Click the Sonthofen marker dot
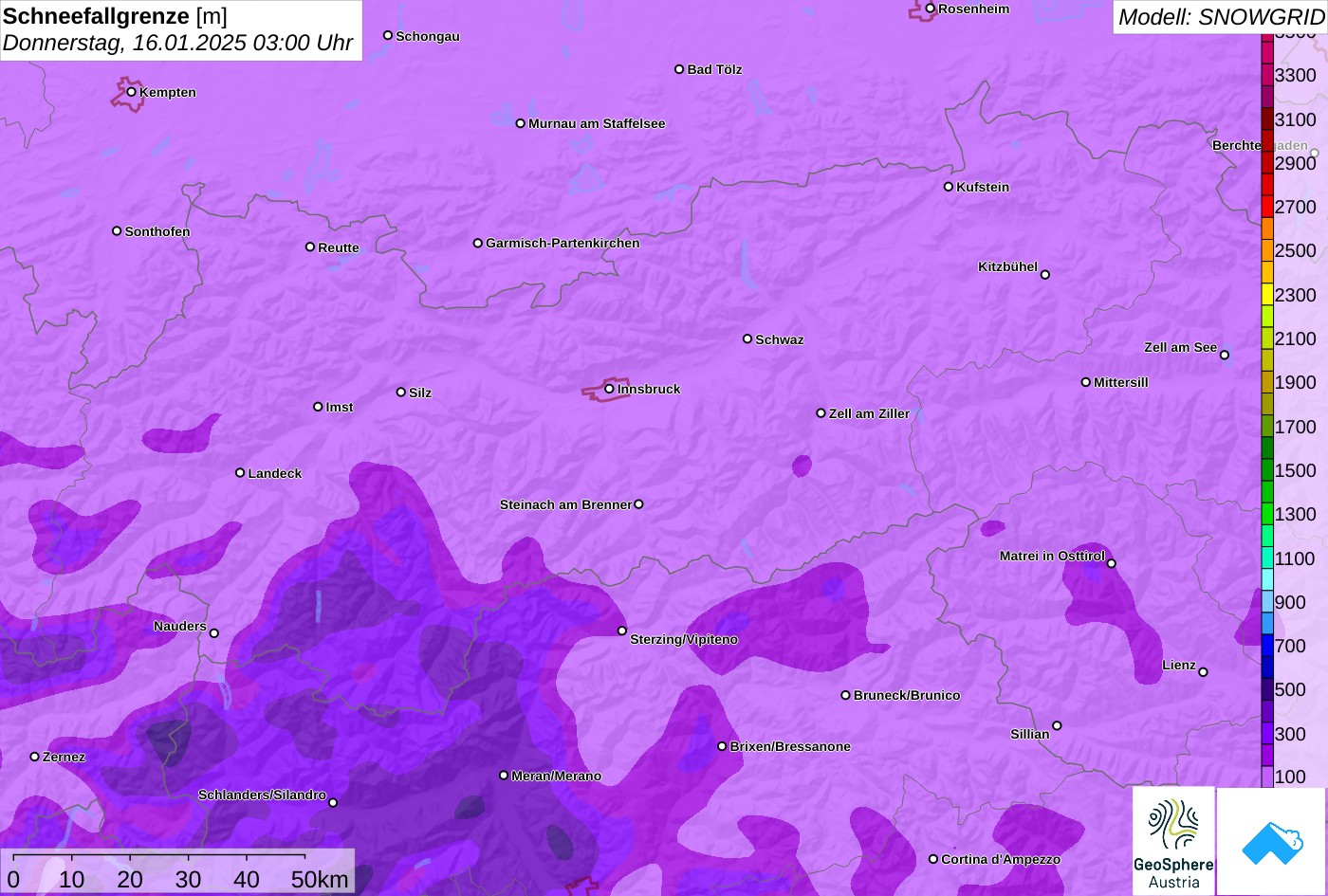This screenshot has height=896, width=1328. 117,231
